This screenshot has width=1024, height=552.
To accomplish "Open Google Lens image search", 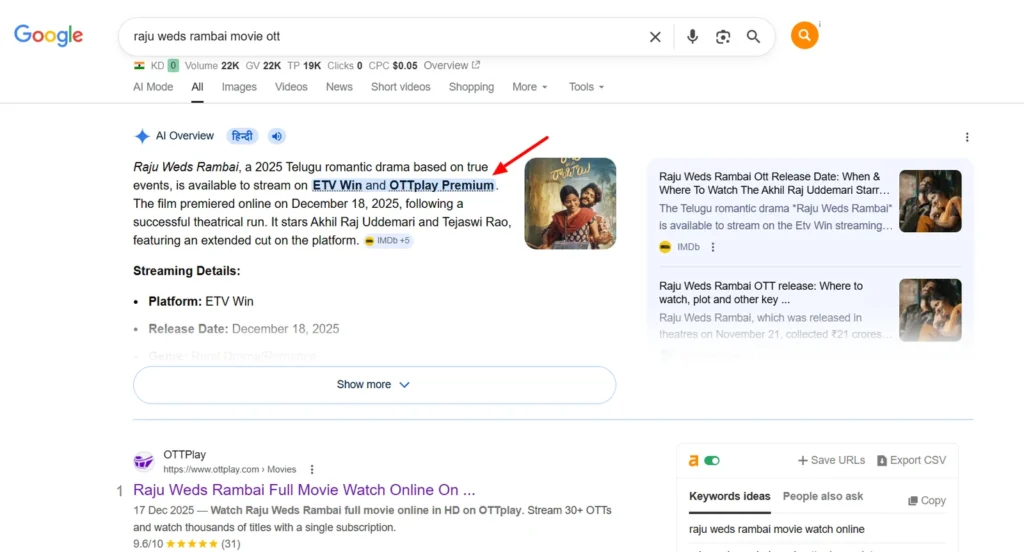I will click(x=723, y=37).
